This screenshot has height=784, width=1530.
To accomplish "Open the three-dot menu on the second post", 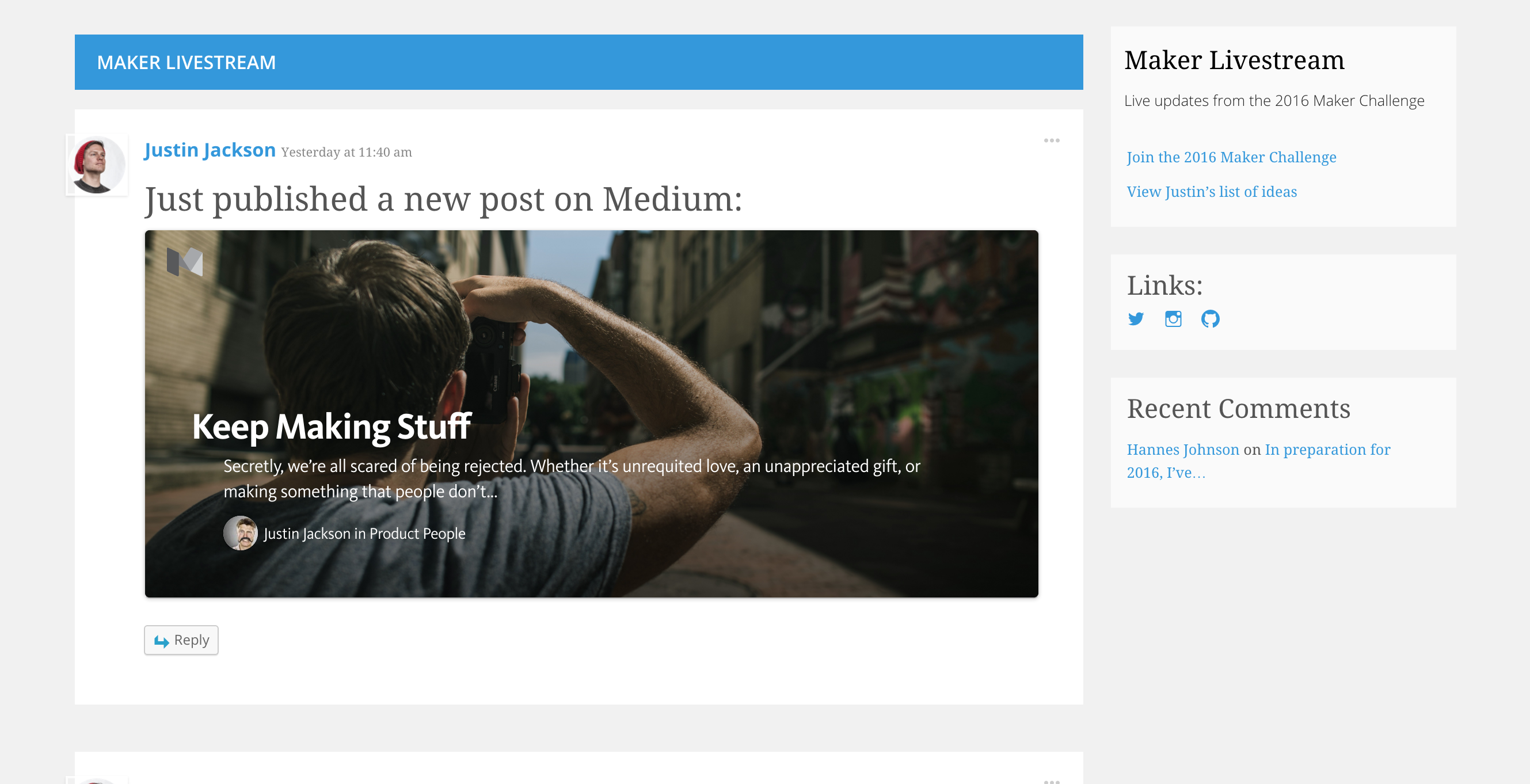I will click(x=1051, y=781).
